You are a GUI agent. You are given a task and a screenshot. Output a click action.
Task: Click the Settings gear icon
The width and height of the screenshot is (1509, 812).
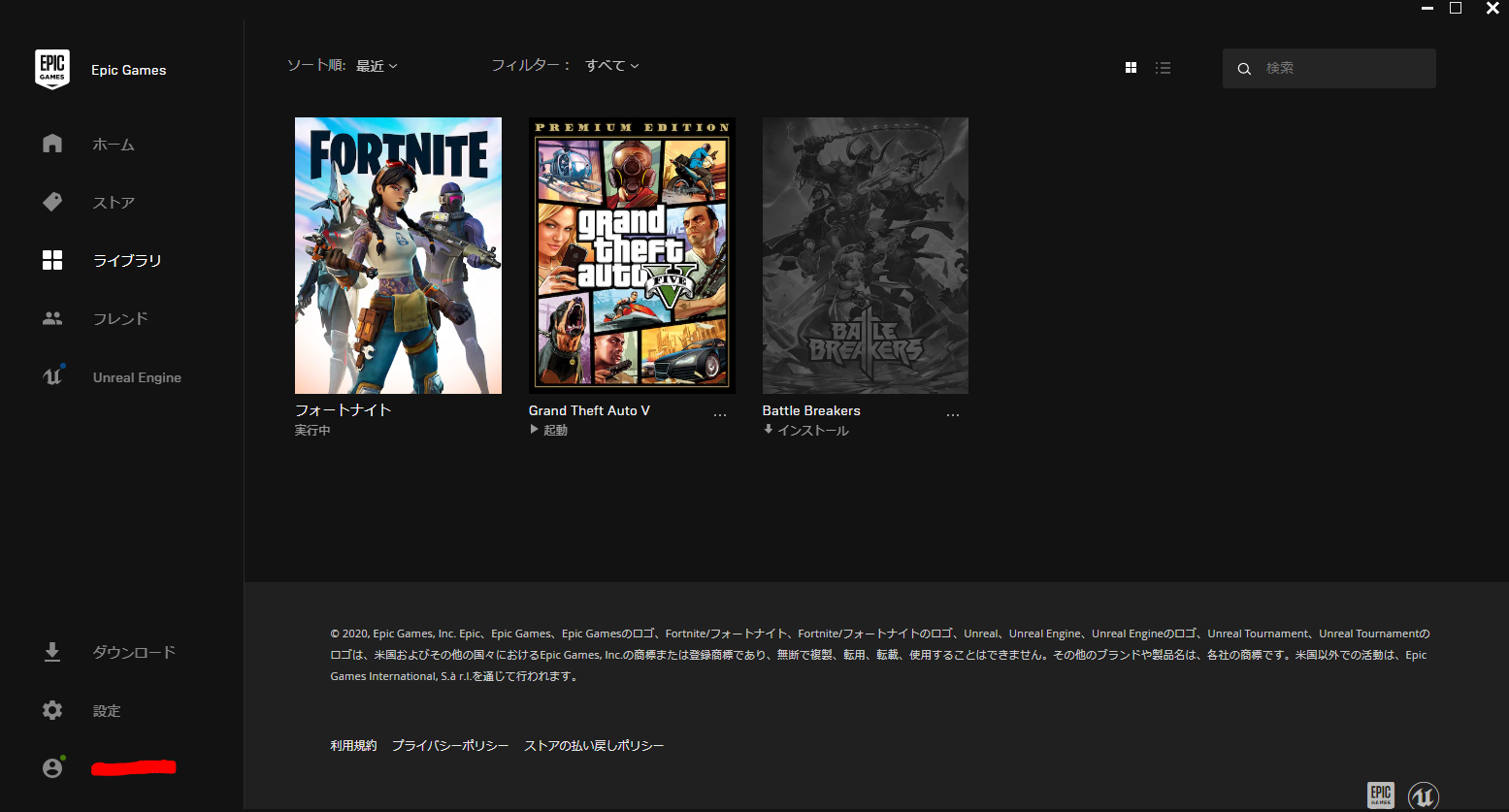52,710
